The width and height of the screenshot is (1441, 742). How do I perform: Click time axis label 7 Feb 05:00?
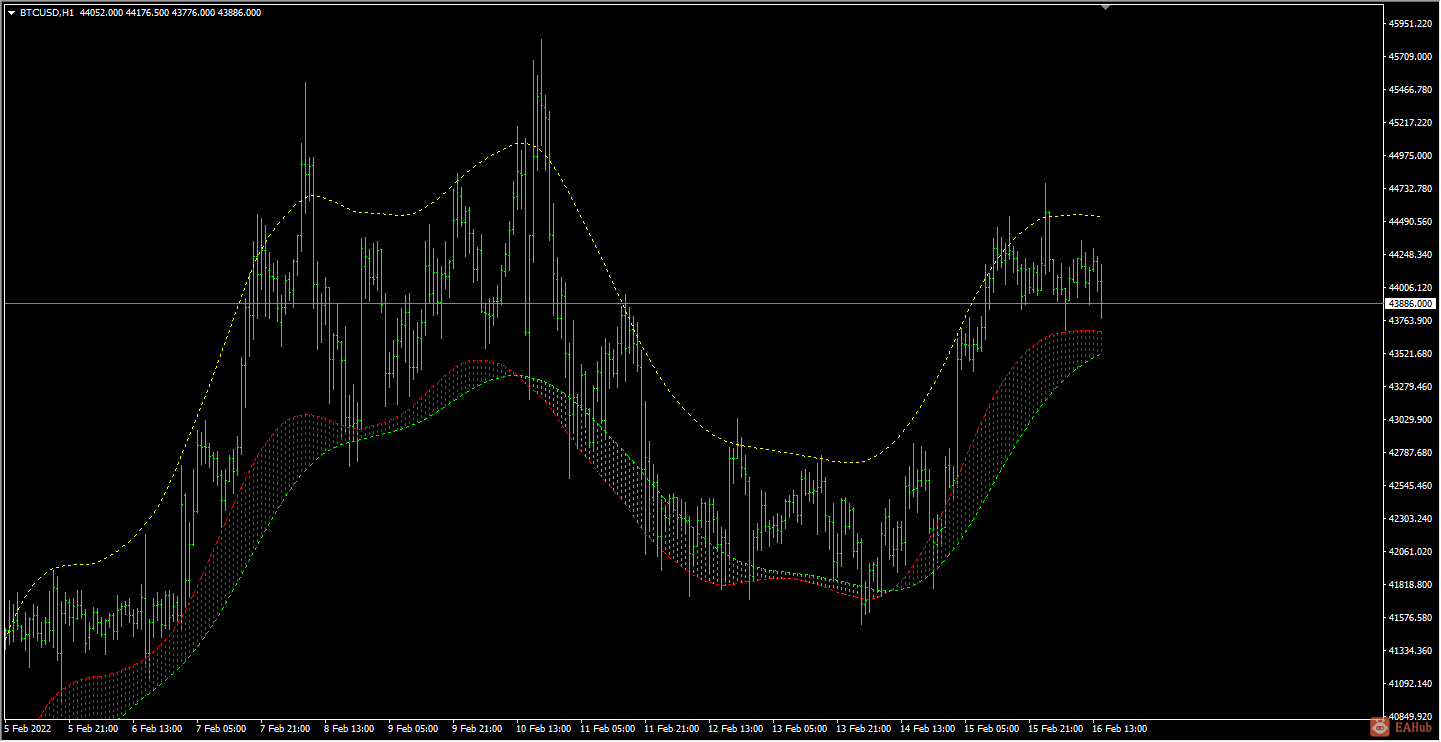221,729
